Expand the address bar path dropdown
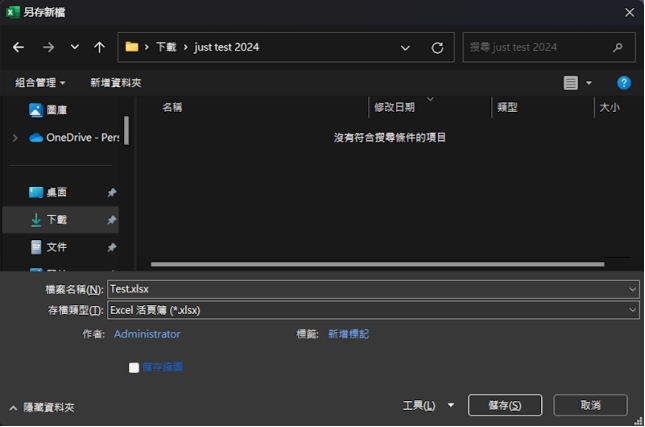The height and width of the screenshot is (427, 645). pyautogui.click(x=405, y=47)
